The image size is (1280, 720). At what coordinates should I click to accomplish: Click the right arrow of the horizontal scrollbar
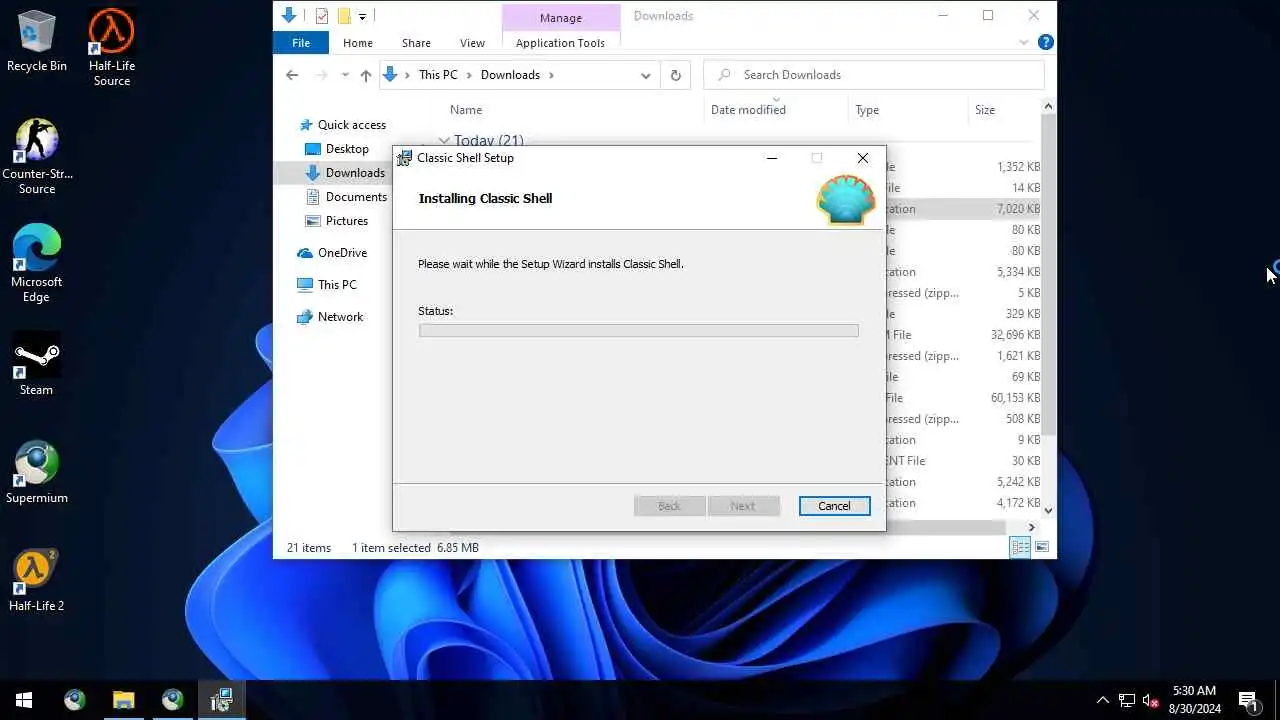click(1032, 527)
